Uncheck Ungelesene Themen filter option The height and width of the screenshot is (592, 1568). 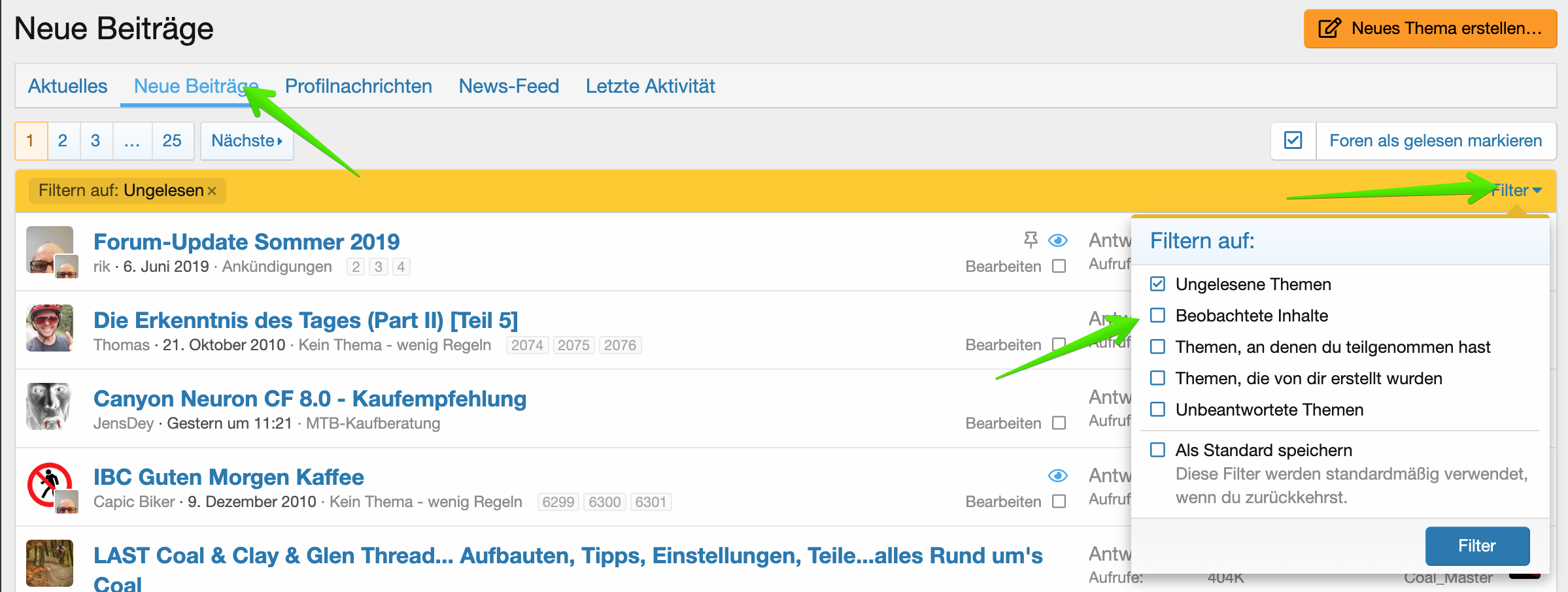coord(1157,284)
